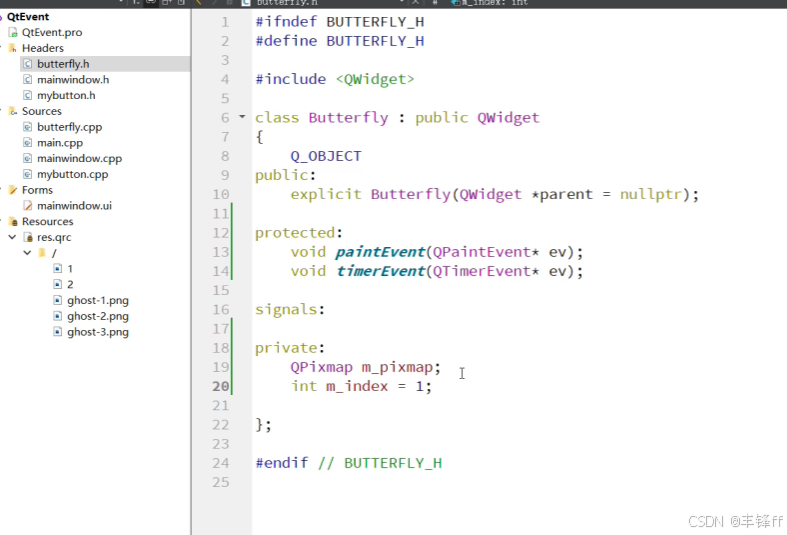Click line number 20 in the gutter

click(x=221, y=386)
